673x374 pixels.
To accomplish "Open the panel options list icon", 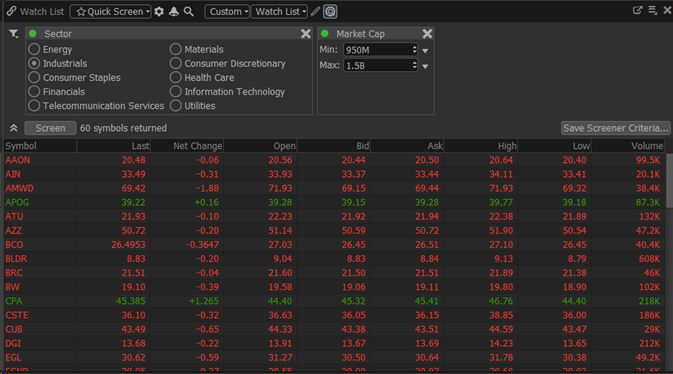I will pos(652,10).
